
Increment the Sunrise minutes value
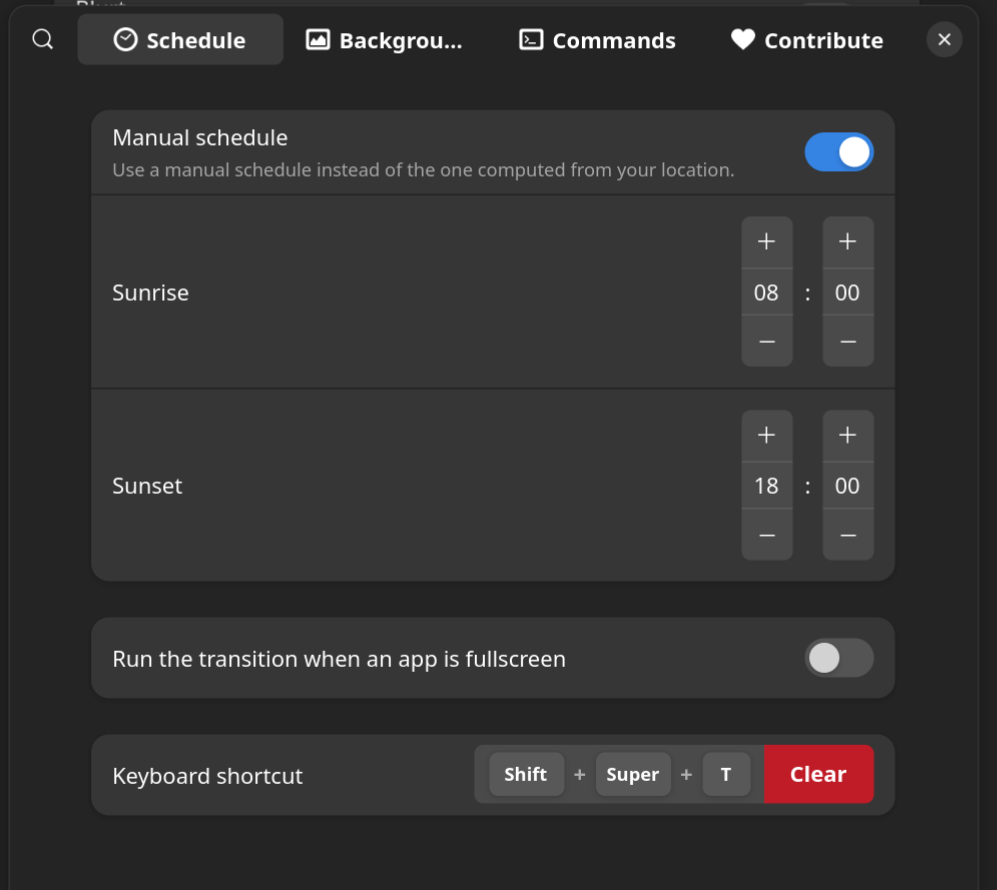pyautogui.click(x=847, y=241)
